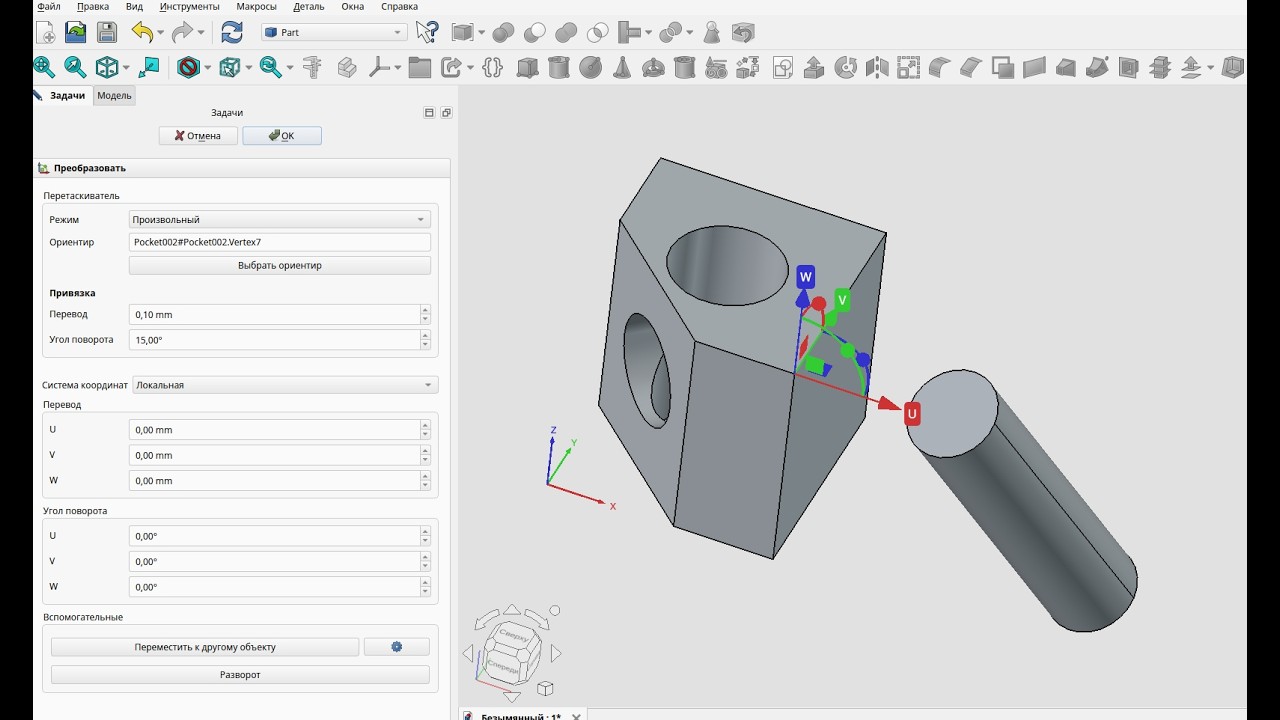Click Выбрать ориентир button
The width and height of the screenshot is (1280, 720).
280,266
